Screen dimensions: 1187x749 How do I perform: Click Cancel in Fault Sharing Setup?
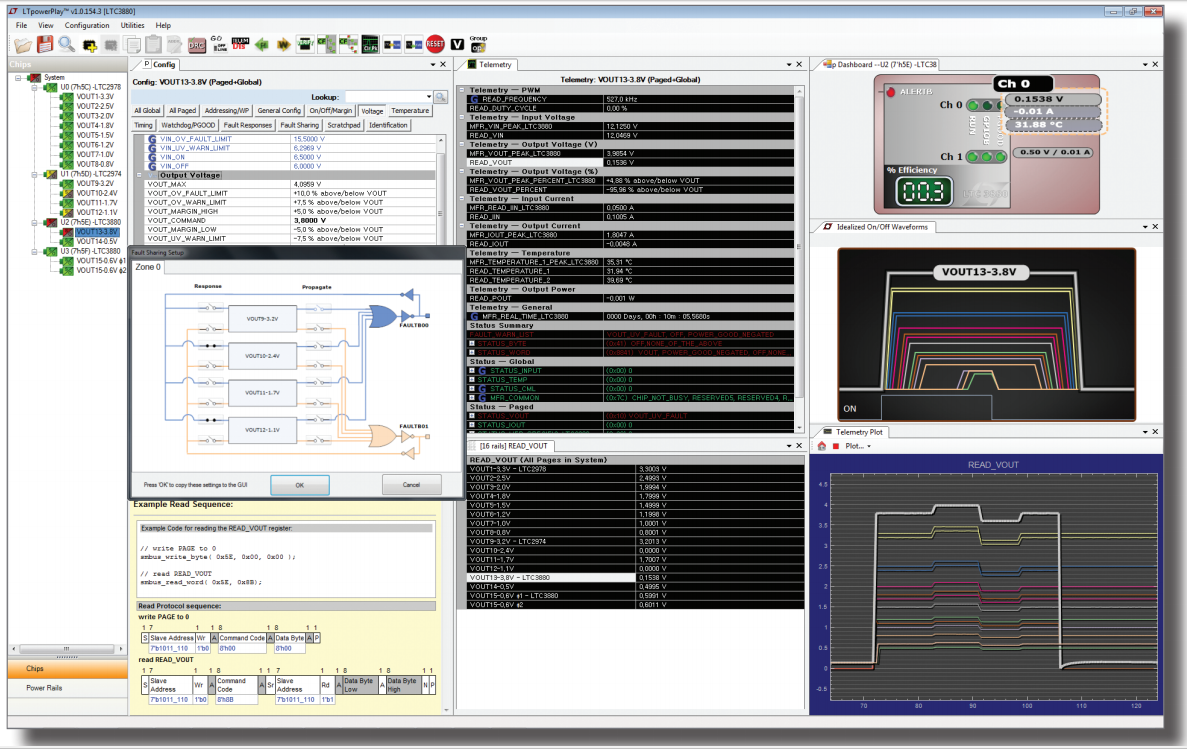[x=411, y=484]
